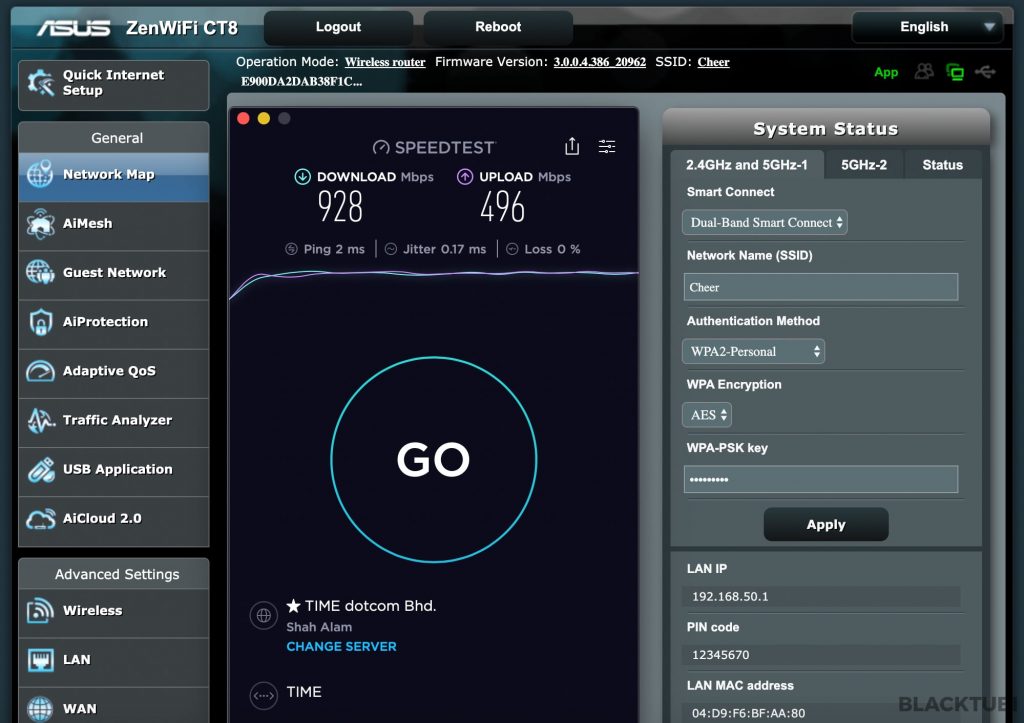Click the Wireless signal icon
The image size is (1024, 723).
point(40,611)
